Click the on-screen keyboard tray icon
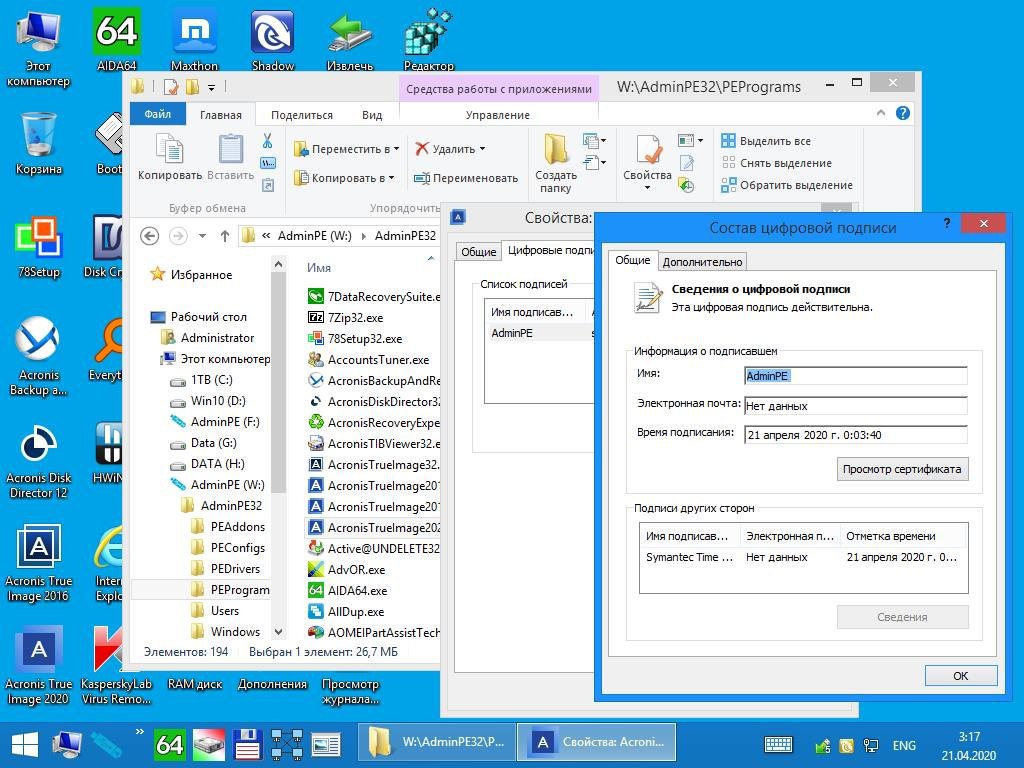 click(778, 744)
